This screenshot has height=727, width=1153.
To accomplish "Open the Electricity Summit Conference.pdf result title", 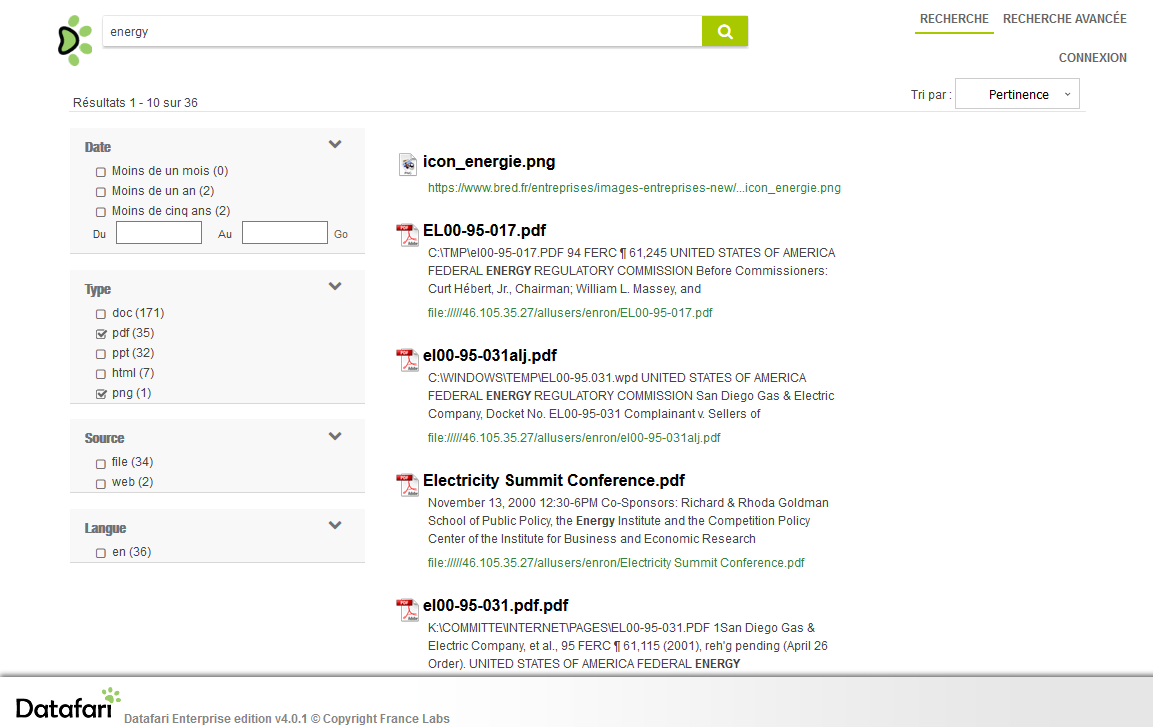I will pyautogui.click(x=554, y=481).
